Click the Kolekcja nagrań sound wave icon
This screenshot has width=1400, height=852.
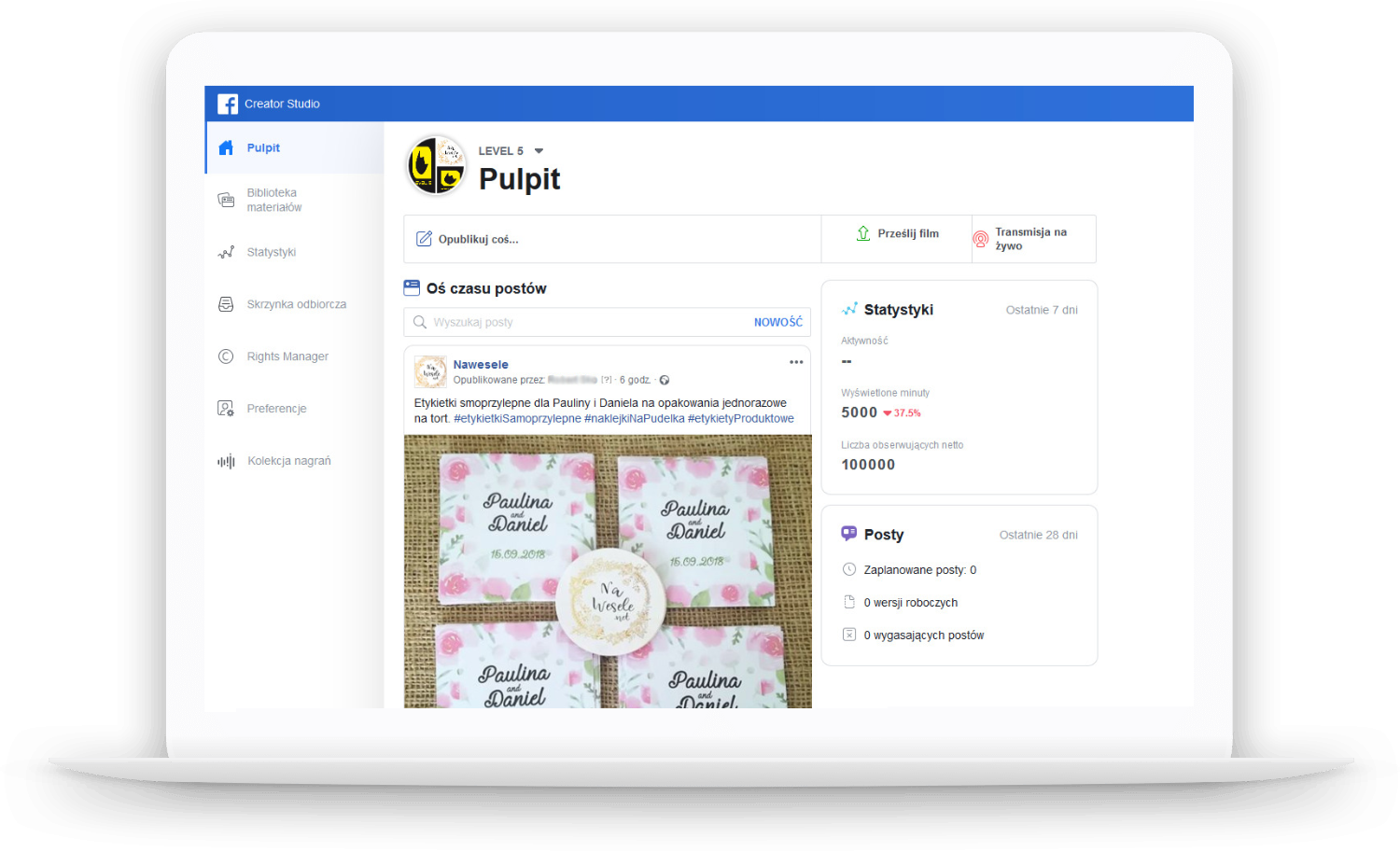click(226, 461)
